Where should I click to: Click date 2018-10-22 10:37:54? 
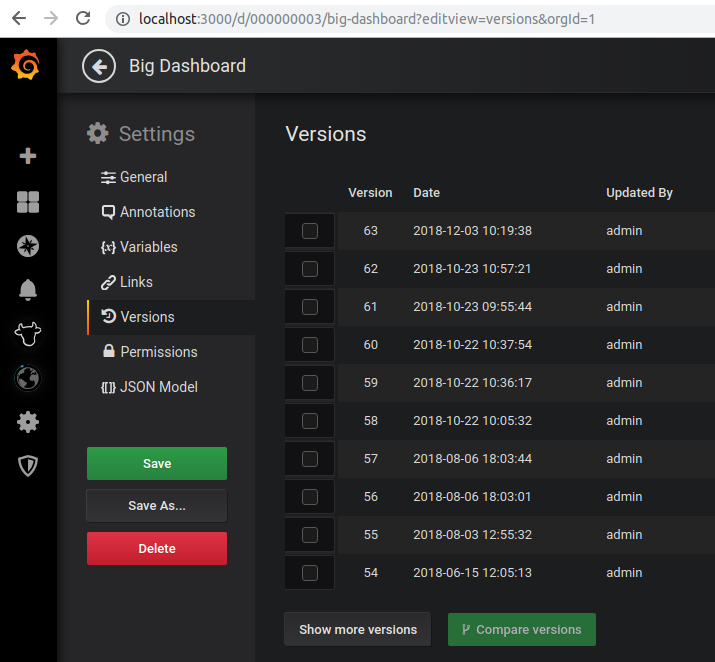tap(472, 345)
